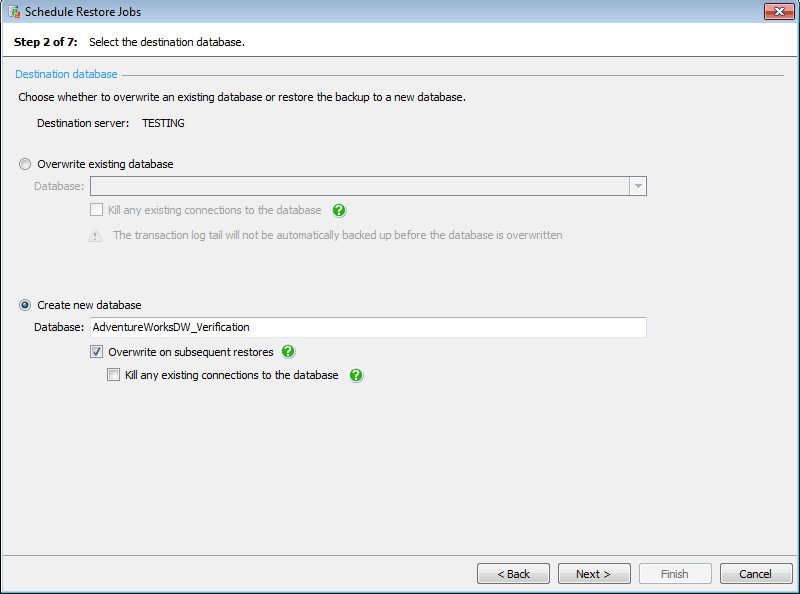800x594 pixels.
Task: Click the transaction log tail warning icon
Action: 95,235
